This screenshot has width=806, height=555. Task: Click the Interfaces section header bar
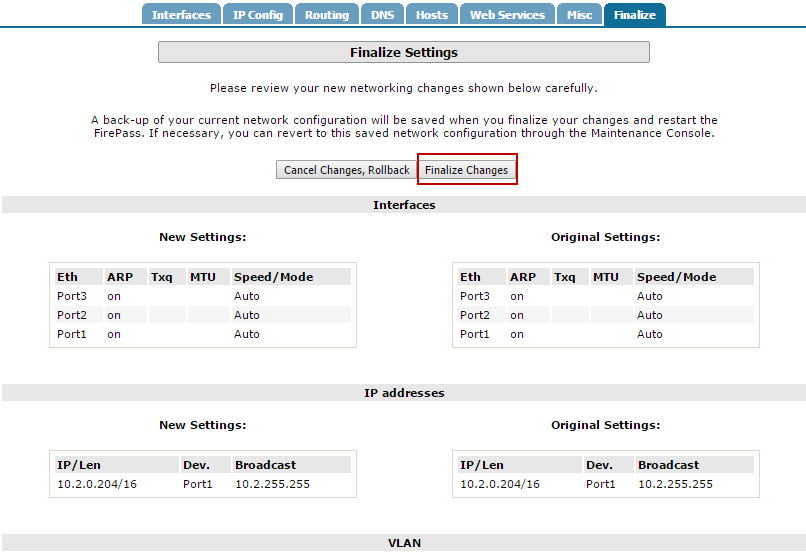click(403, 205)
